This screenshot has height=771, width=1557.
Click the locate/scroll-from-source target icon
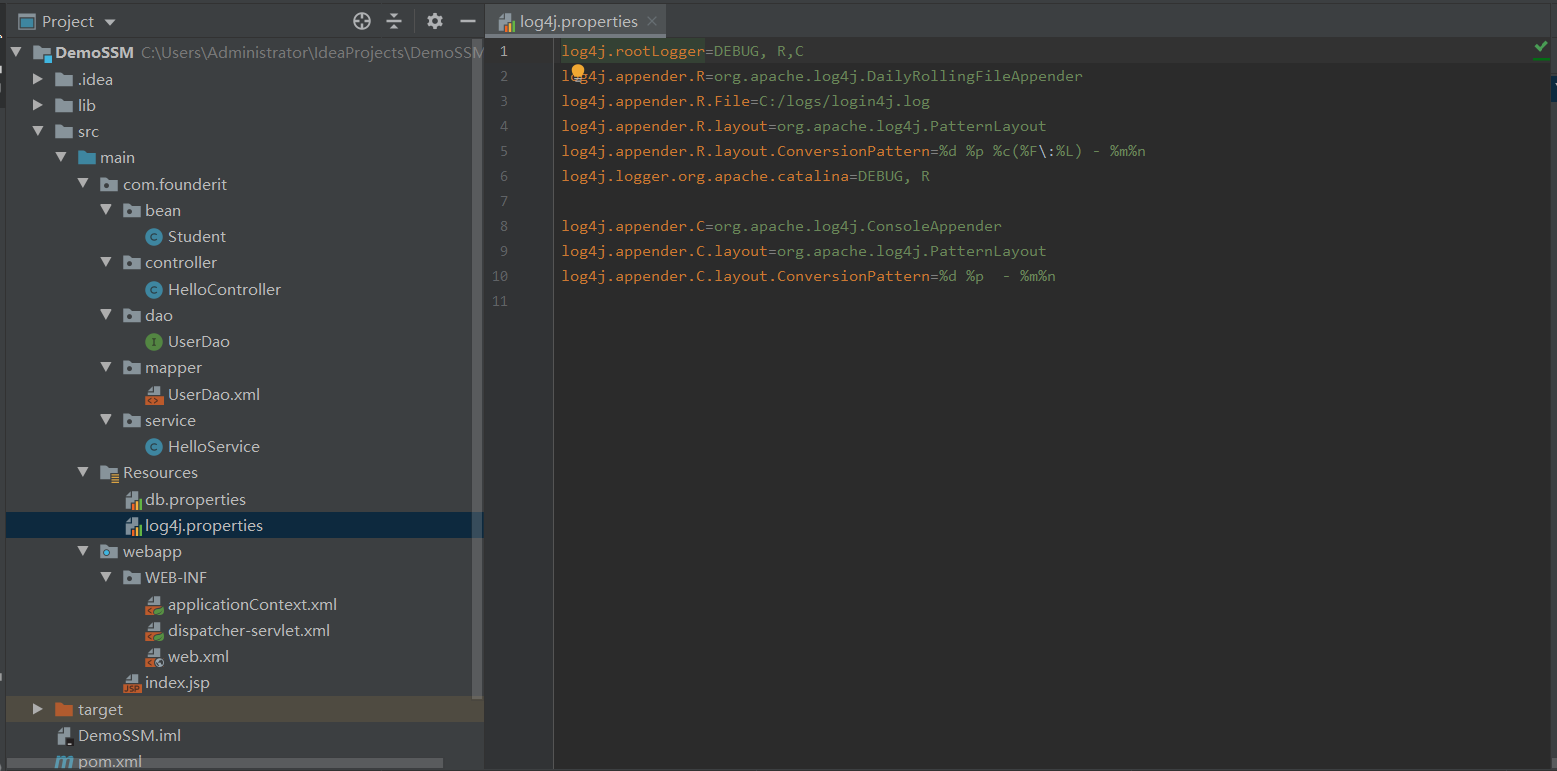[362, 21]
